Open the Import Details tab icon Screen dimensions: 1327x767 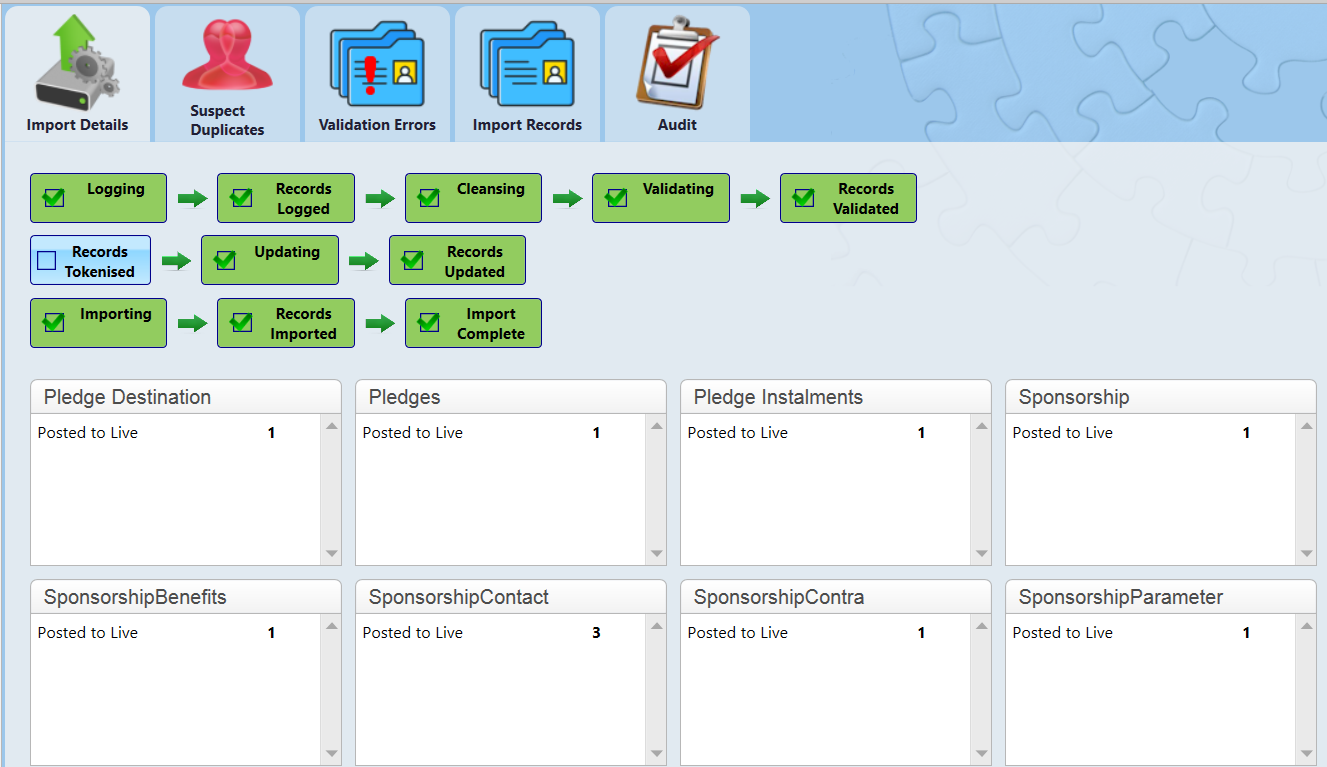pyautogui.click(x=77, y=62)
